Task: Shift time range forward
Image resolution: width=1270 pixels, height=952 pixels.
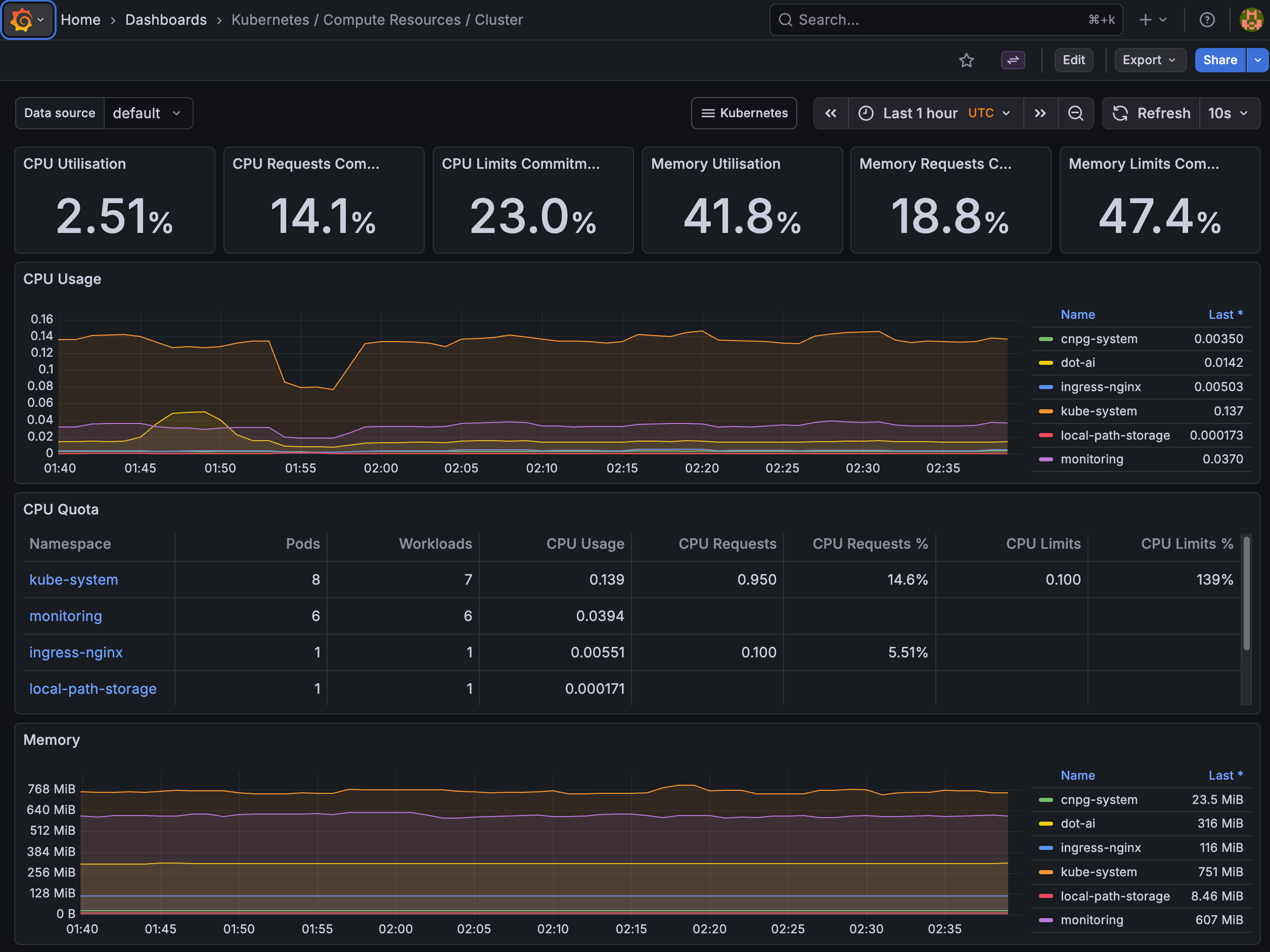Action: click(x=1040, y=113)
